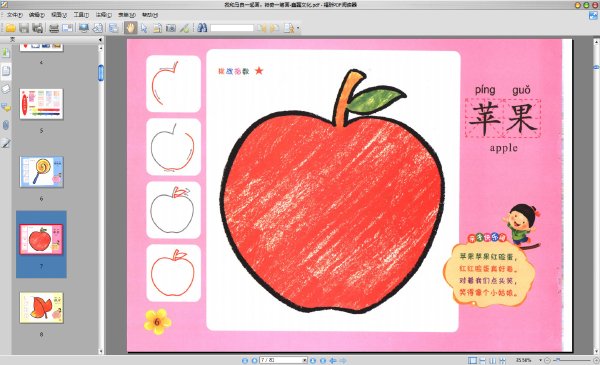Click the binoculars search icon
600x365 pixels.
[202, 28]
